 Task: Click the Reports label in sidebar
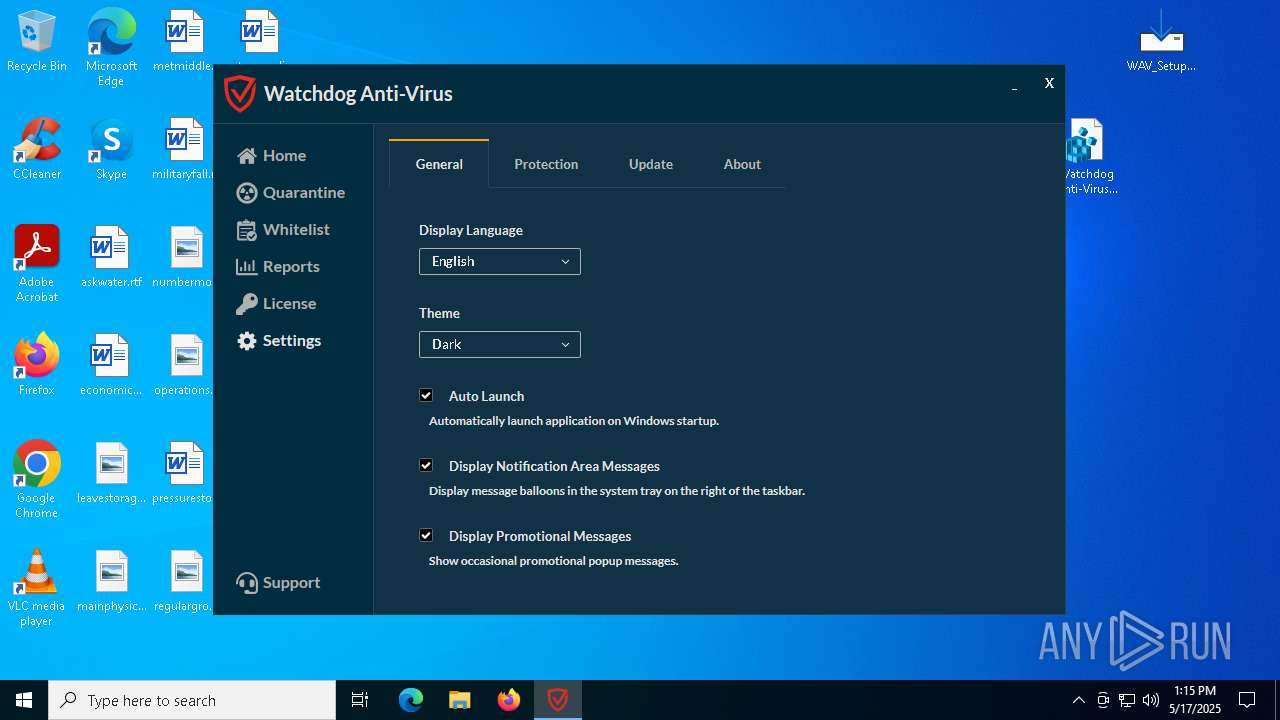click(x=291, y=267)
